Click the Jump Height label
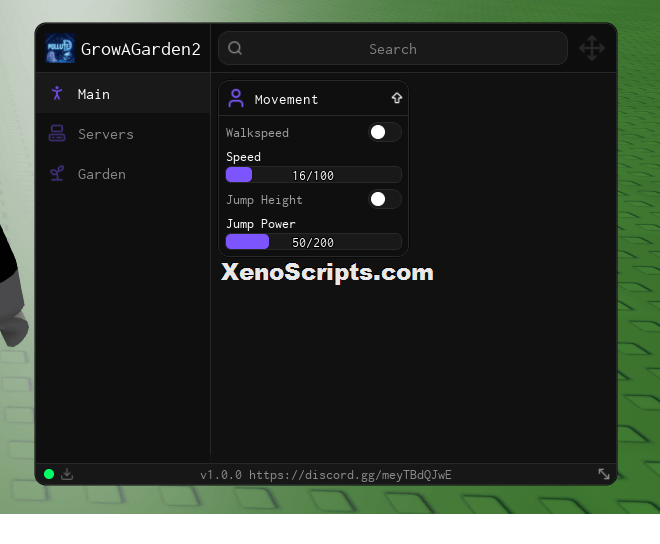The width and height of the screenshot is (660, 544). [264, 200]
